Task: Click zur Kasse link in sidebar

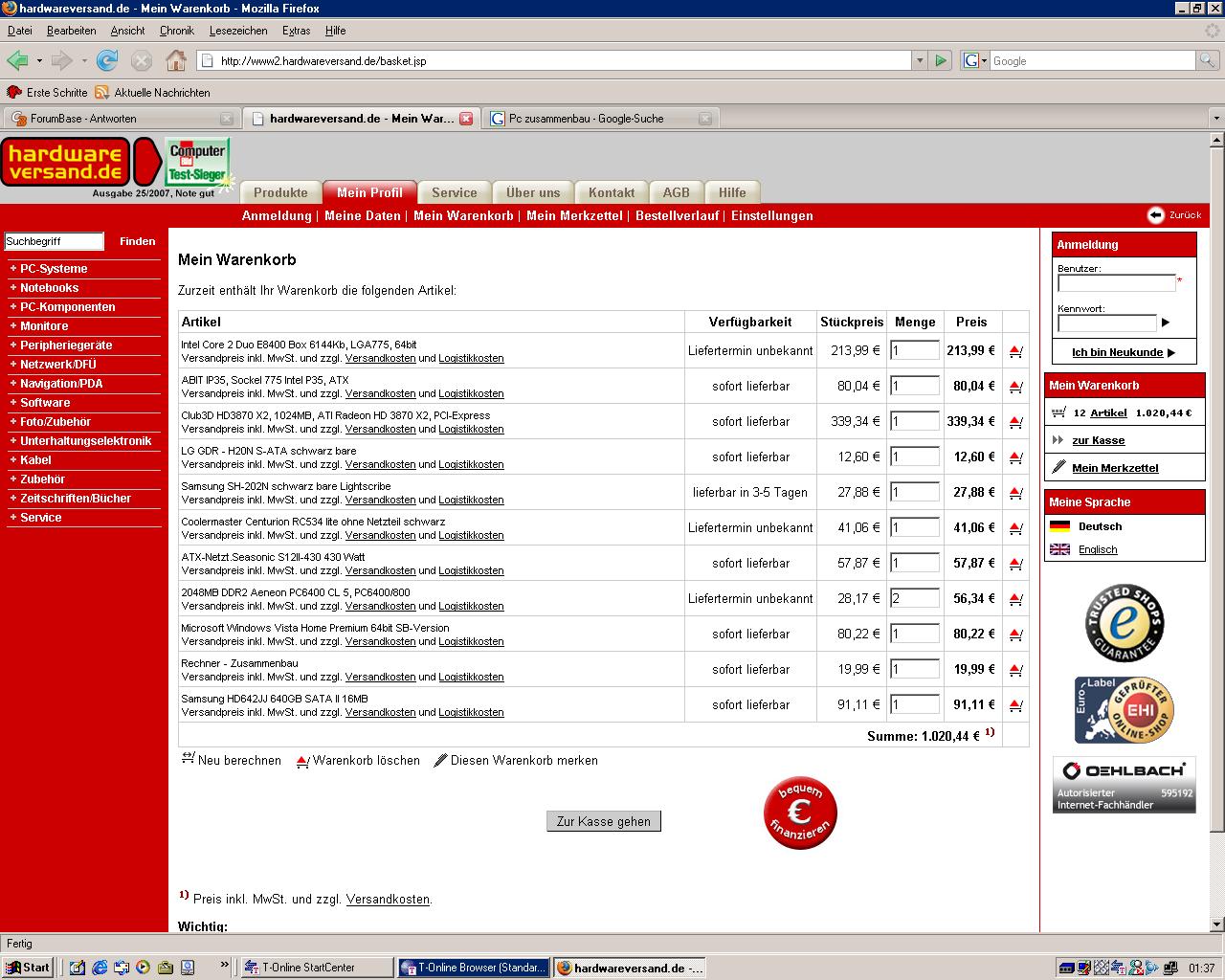Action: tap(1098, 440)
